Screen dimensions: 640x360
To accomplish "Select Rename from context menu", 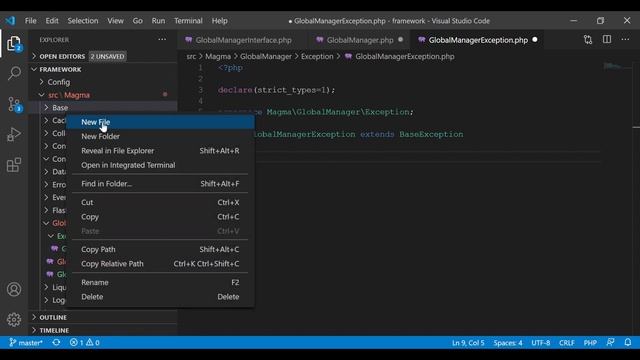I will pos(160,282).
